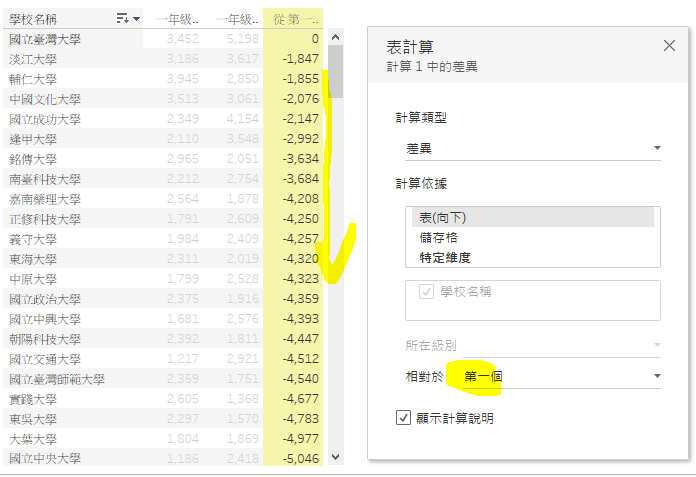Select the 東海大學 row label
The height and width of the screenshot is (477, 696).
33,259
